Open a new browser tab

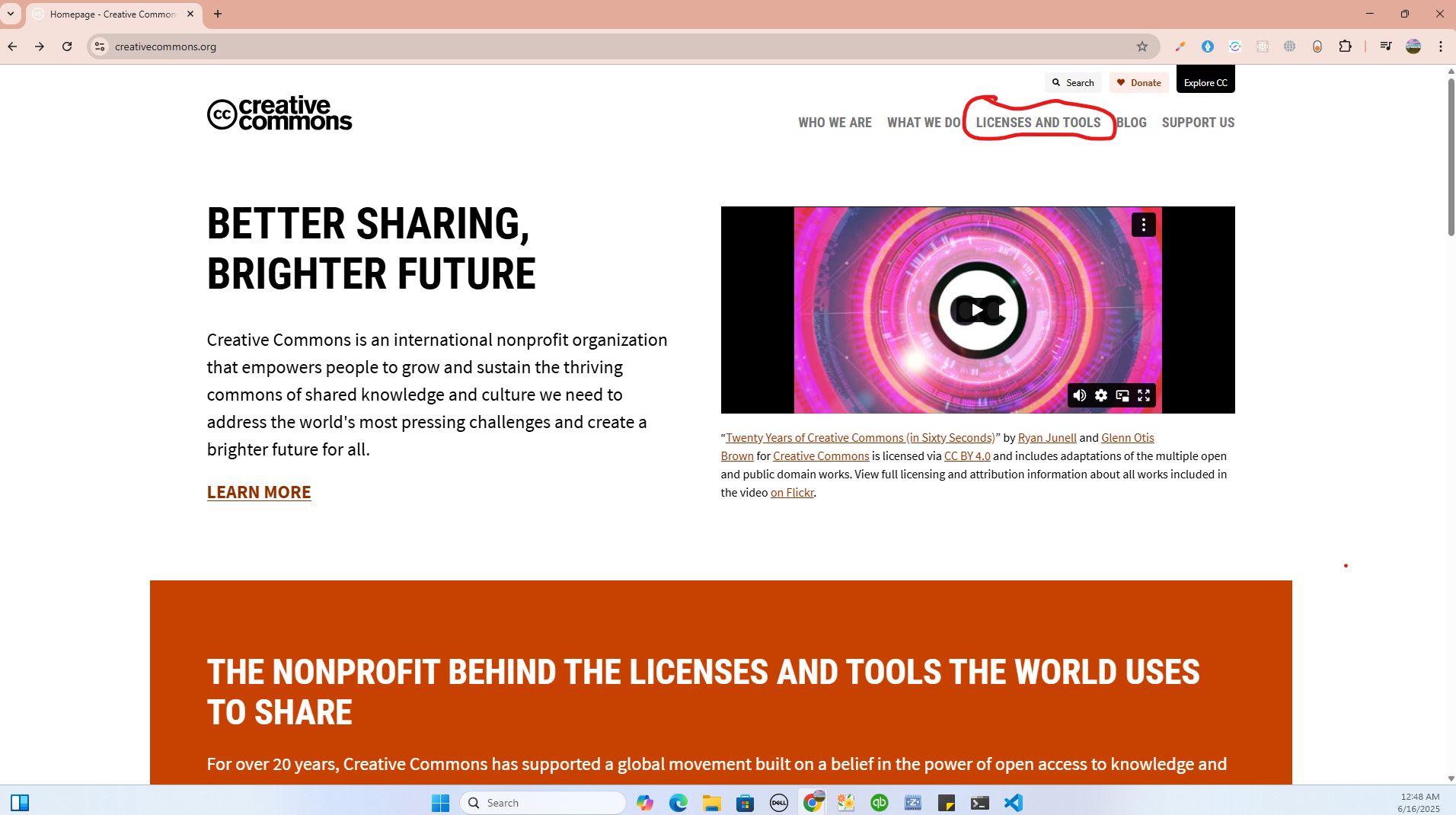[218, 14]
